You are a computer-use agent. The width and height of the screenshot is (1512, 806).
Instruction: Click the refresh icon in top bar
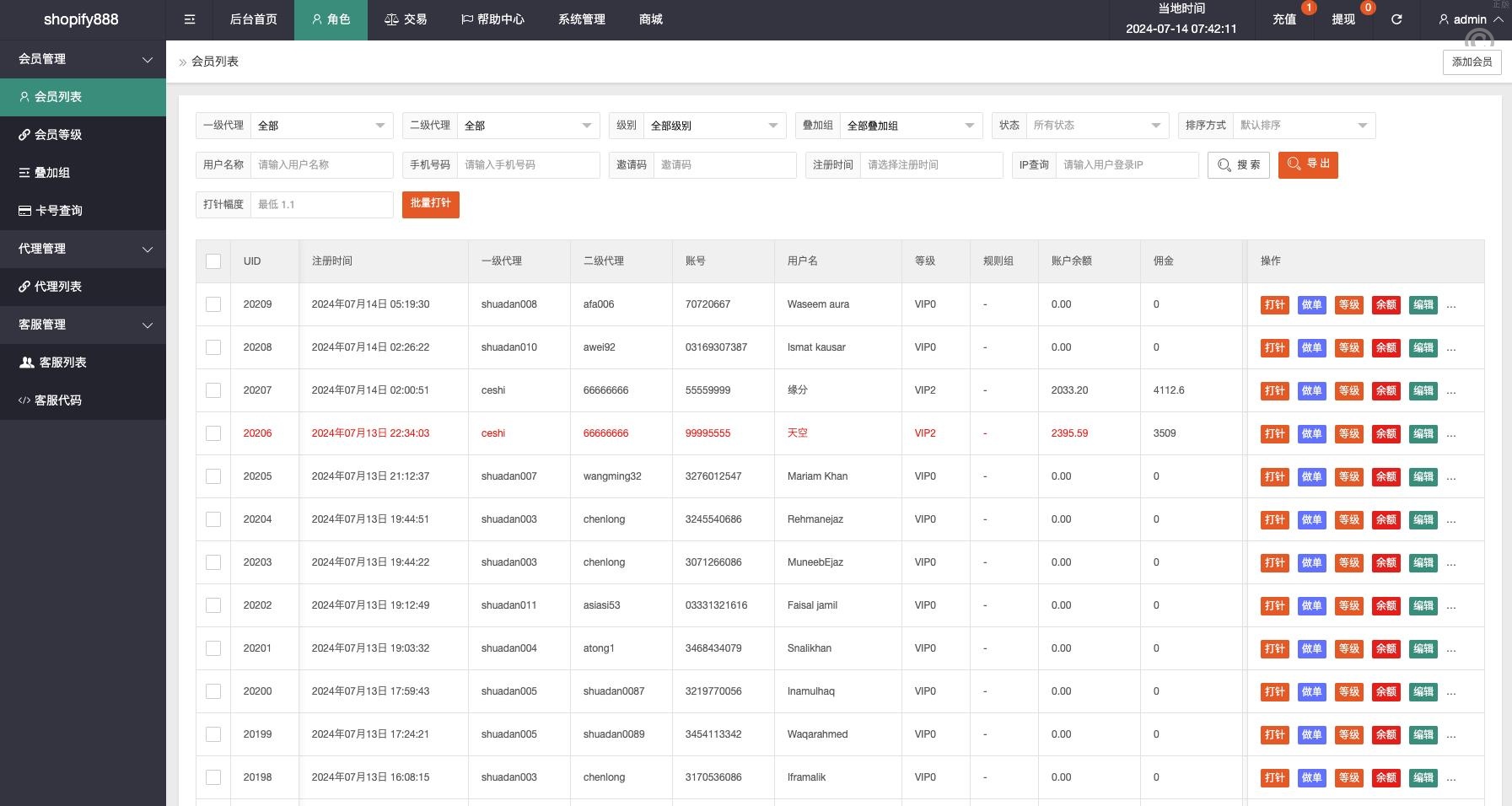coord(1396,19)
